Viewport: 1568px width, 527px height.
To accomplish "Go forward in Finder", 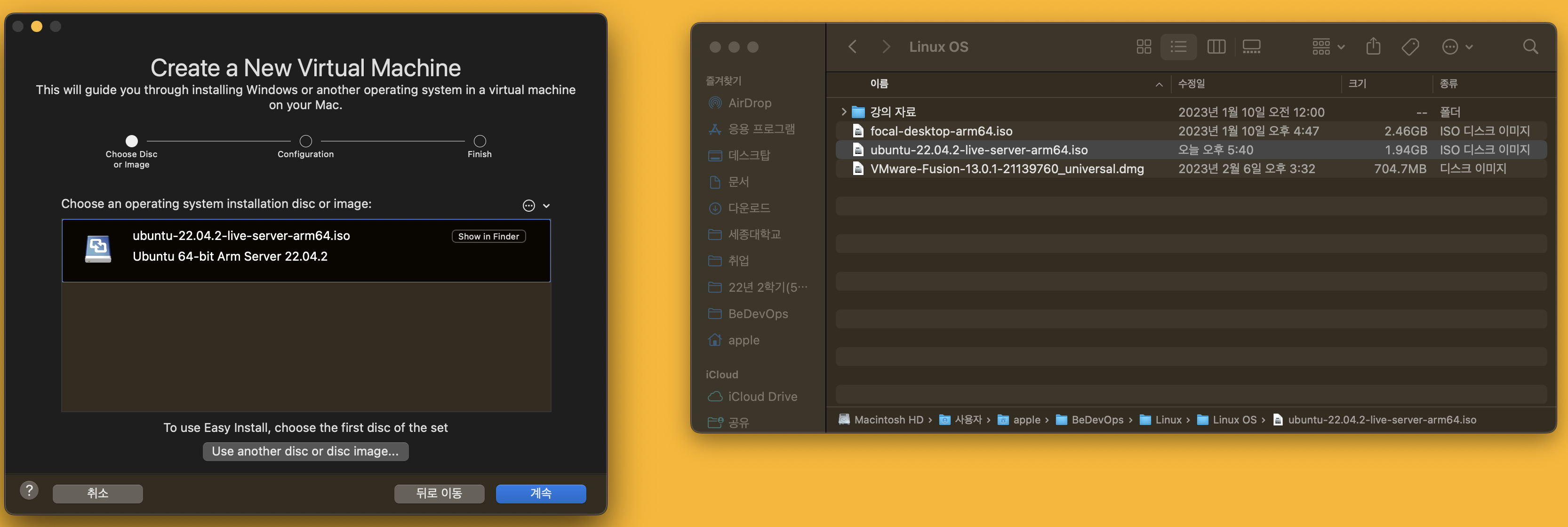I will point(886,47).
